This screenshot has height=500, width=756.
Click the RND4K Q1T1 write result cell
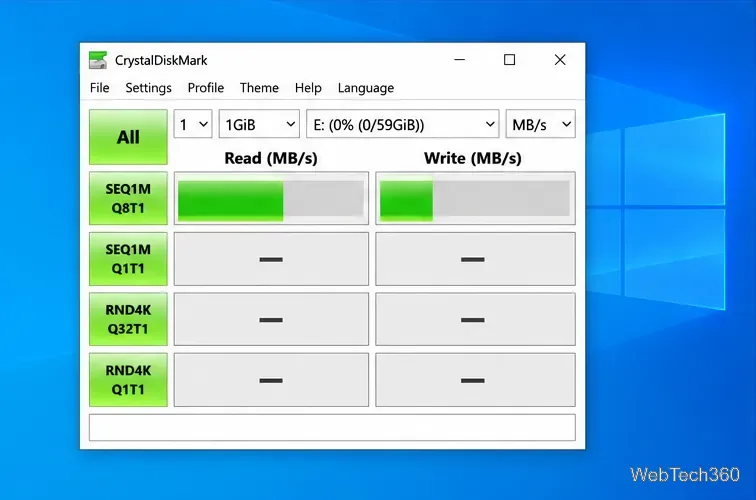475,380
